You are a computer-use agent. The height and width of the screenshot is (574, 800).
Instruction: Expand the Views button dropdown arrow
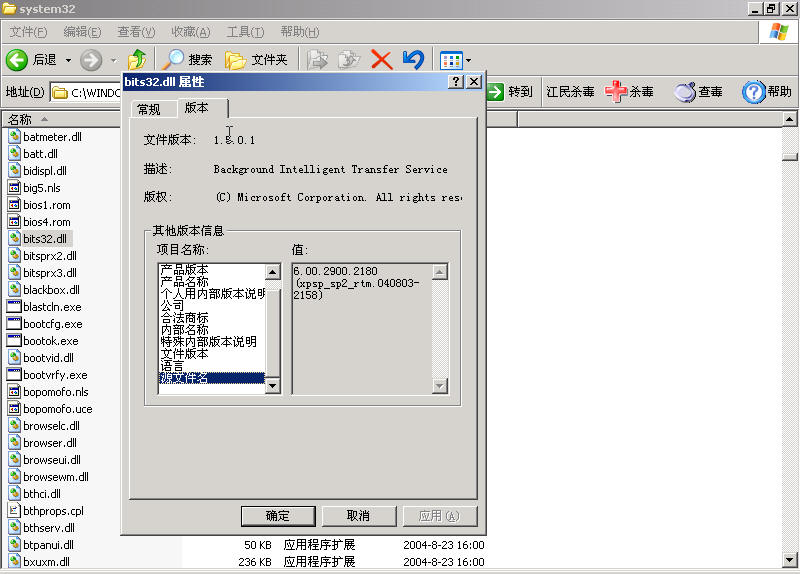468,61
